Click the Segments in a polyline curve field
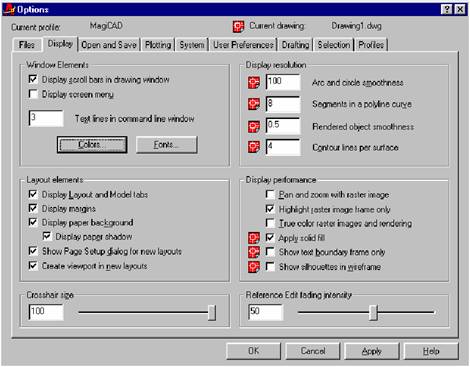Image resolution: width=470 pixels, height=367 pixels. pyautogui.click(x=283, y=104)
